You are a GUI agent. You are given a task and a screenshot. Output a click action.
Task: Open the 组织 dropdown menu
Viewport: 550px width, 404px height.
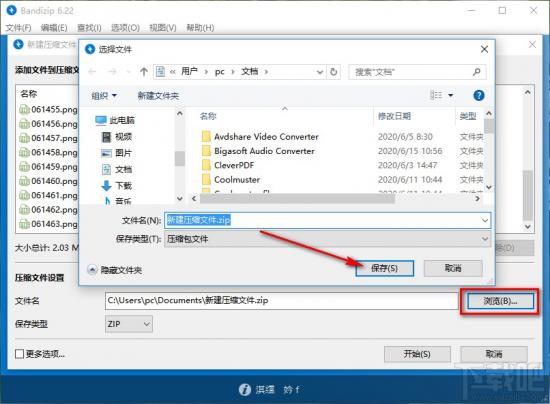(x=104, y=96)
